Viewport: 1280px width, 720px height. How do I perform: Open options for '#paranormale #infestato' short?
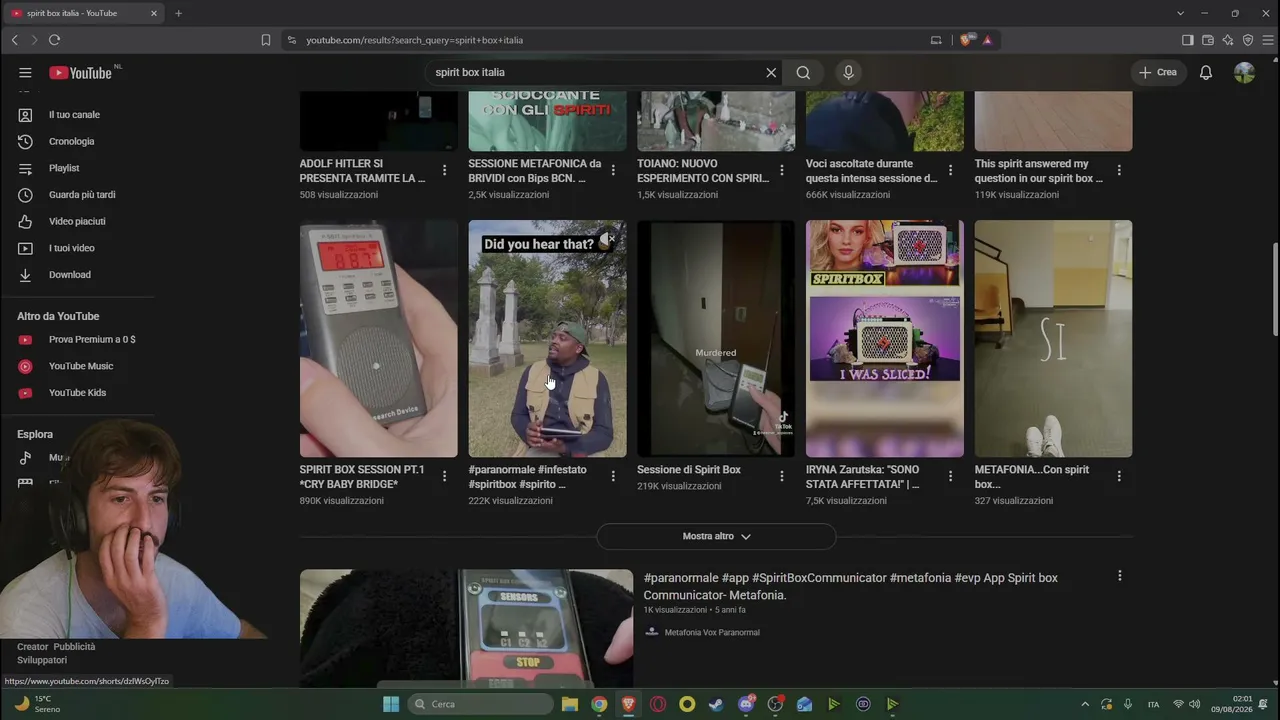(613, 477)
